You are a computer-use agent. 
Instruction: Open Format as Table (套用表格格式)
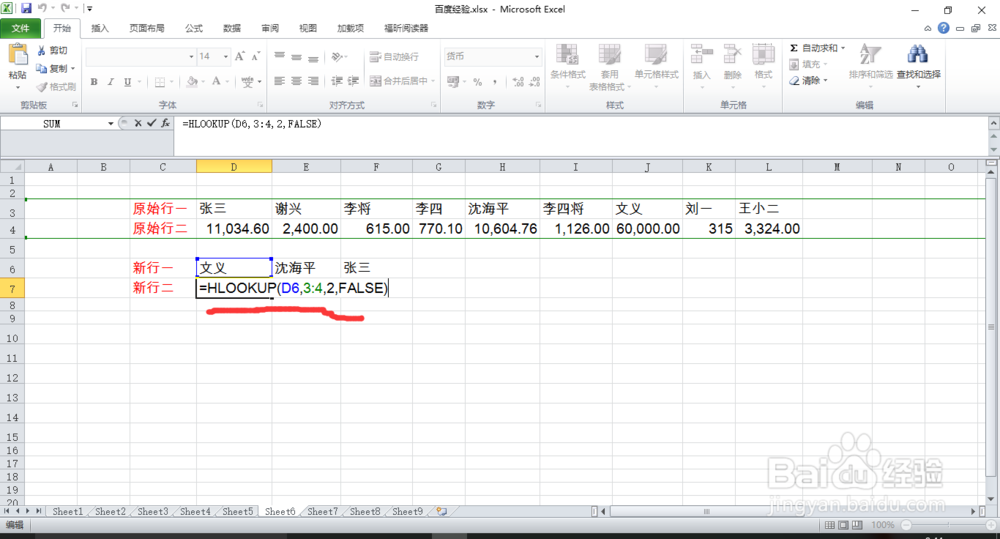point(609,67)
